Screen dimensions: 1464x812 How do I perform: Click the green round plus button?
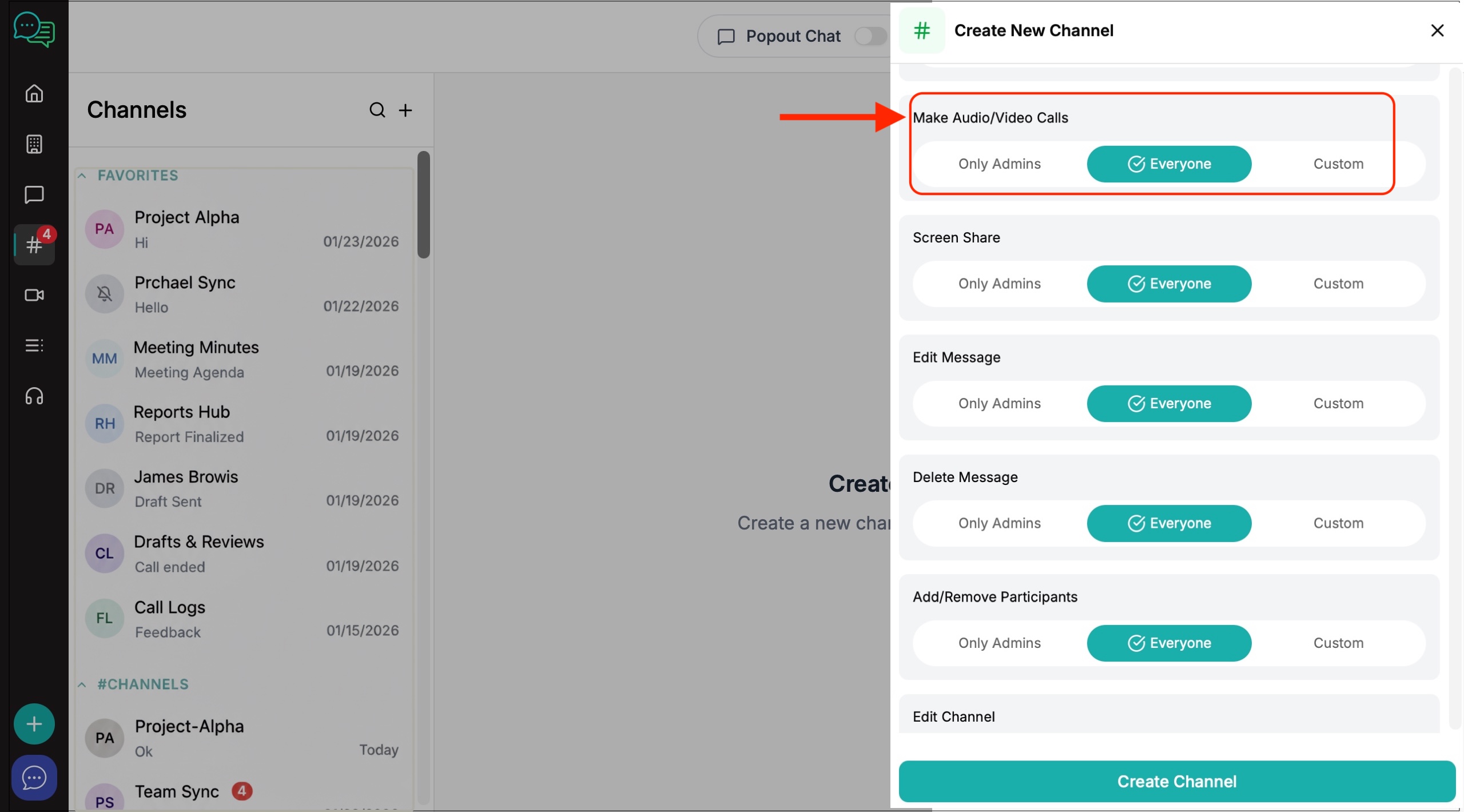click(34, 724)
